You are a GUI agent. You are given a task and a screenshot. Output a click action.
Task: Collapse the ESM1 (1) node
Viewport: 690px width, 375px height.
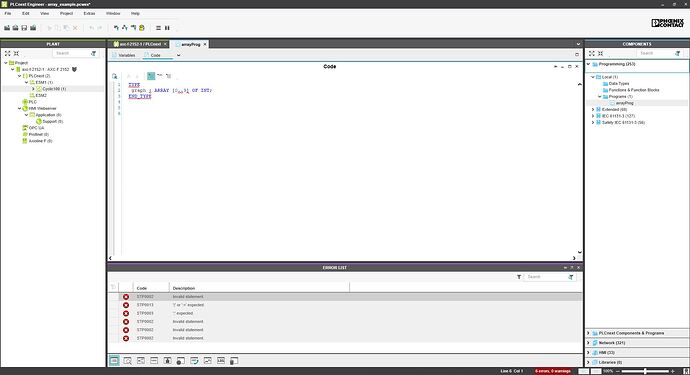pyautogui.click(x=26, y=82)
